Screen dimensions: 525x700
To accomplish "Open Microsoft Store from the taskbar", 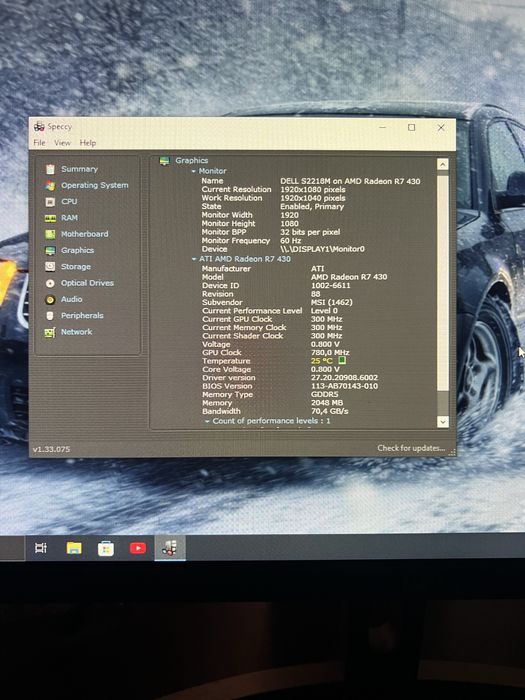I will pyautogui.click(x=106, y=548).
